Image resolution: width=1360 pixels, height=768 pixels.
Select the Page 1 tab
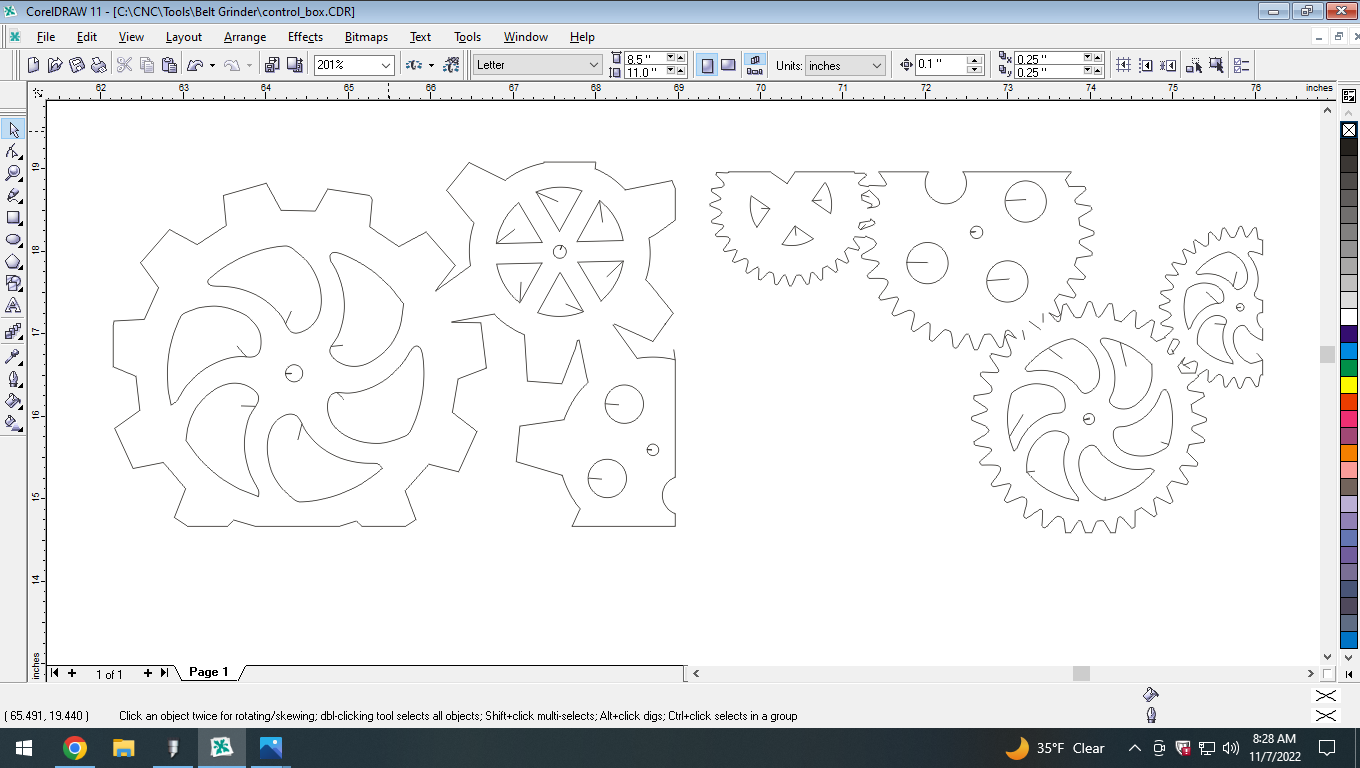207,671
